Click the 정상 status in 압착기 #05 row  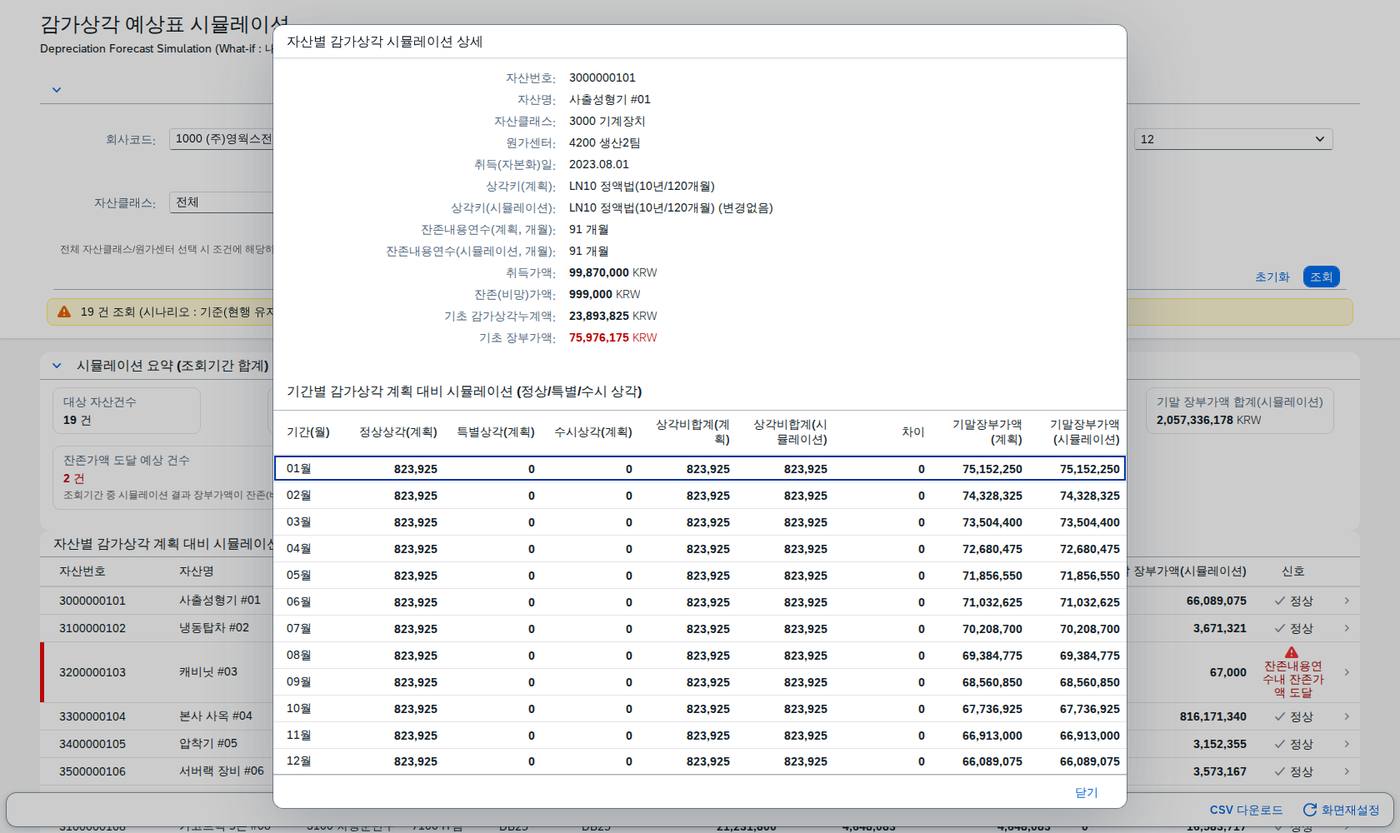click(1293, 744)
